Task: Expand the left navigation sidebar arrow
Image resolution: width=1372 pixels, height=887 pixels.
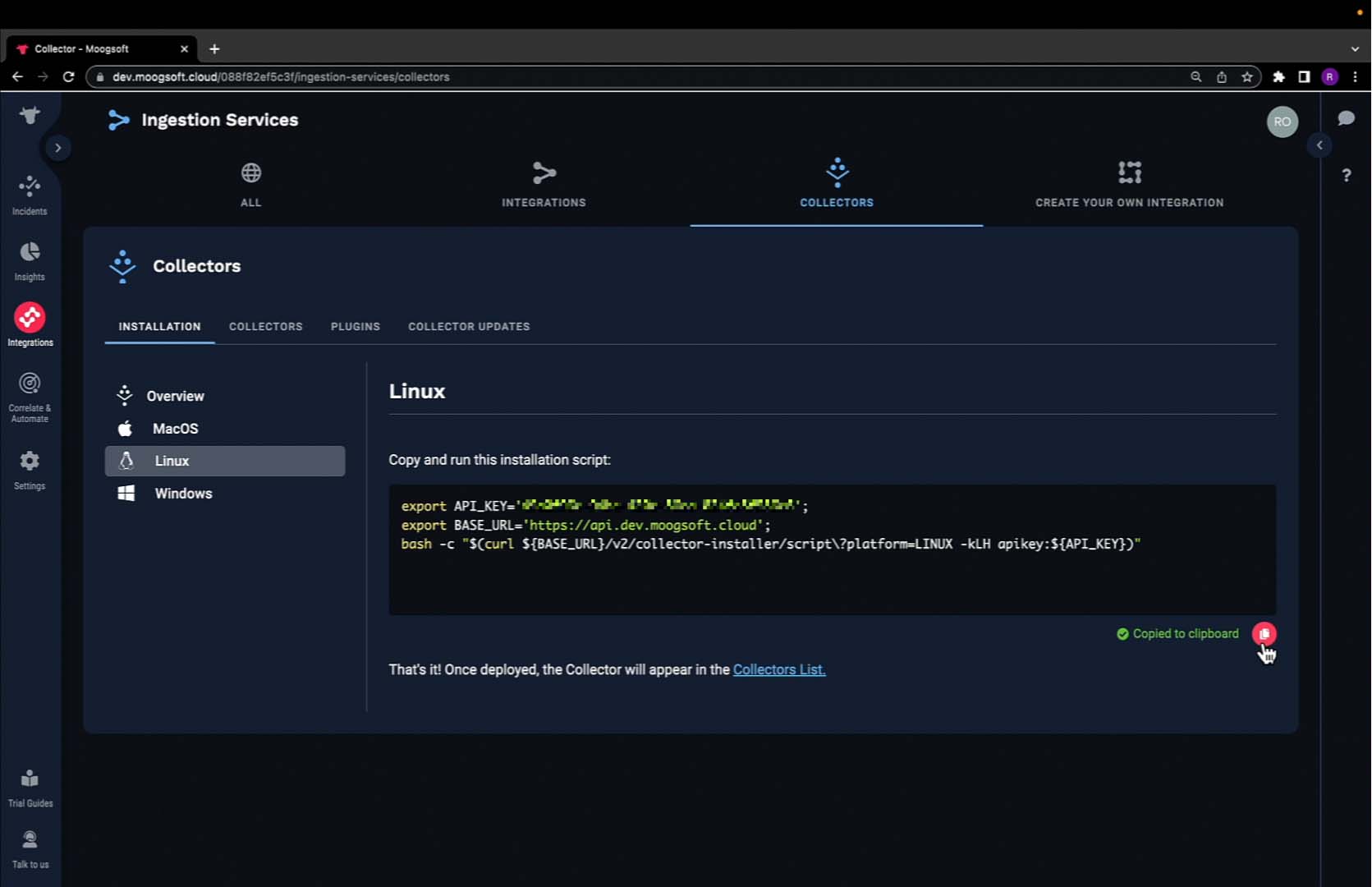Action: coord(57,148)
